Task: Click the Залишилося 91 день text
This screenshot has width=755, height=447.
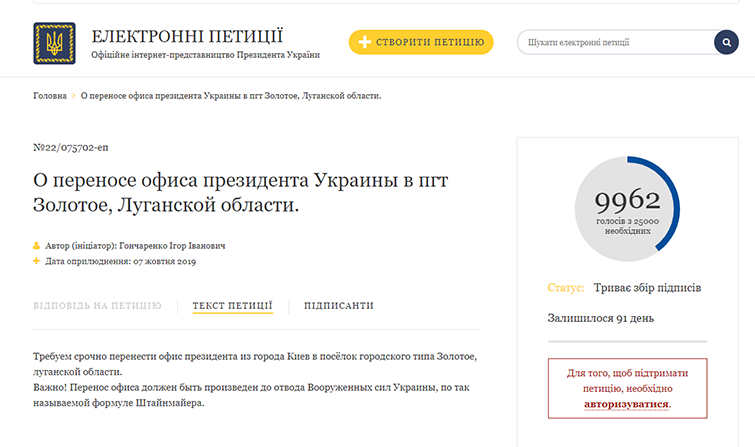Action: (600, 320)
